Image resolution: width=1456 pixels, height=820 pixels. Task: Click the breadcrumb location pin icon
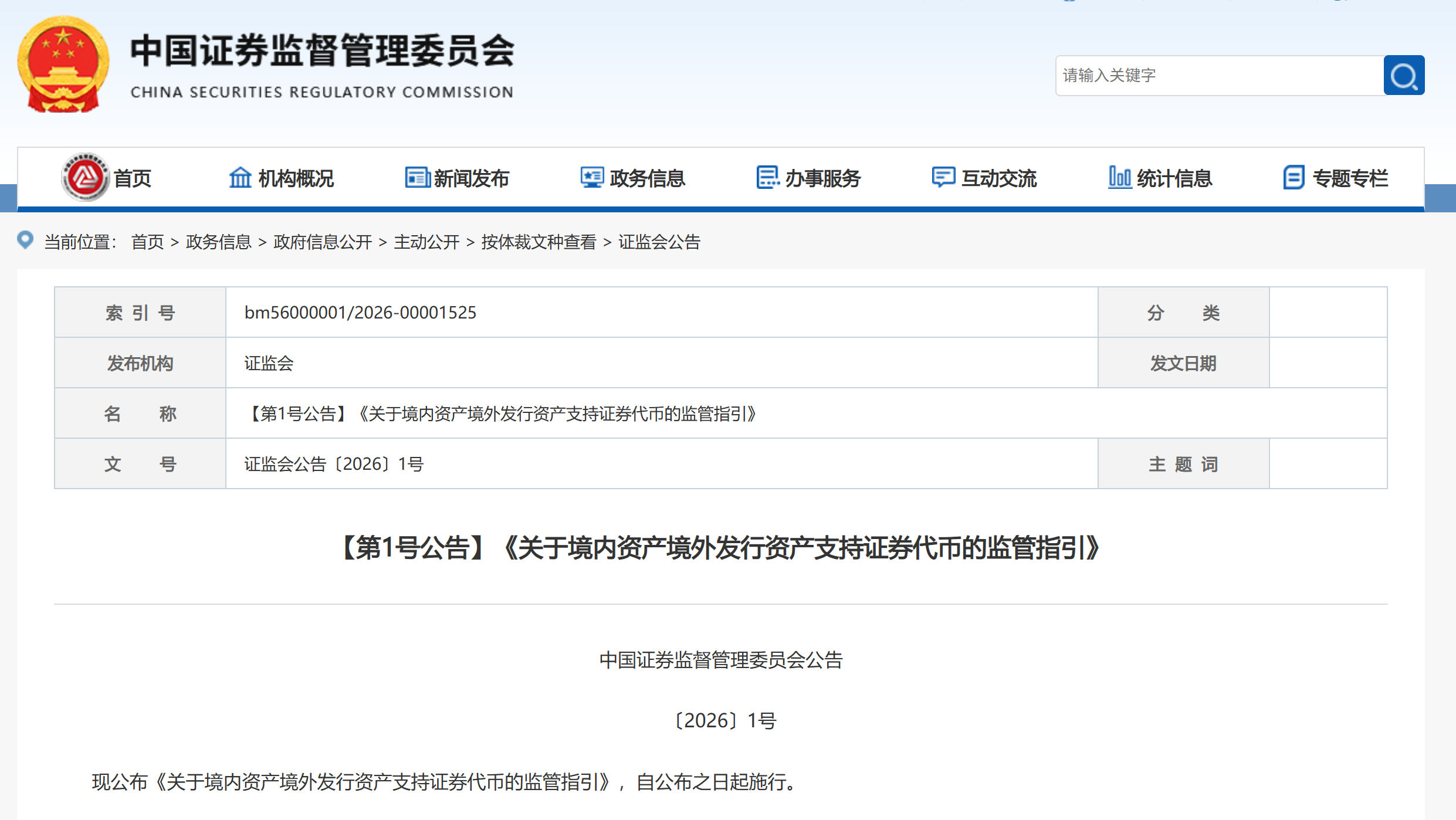(25, 240)
